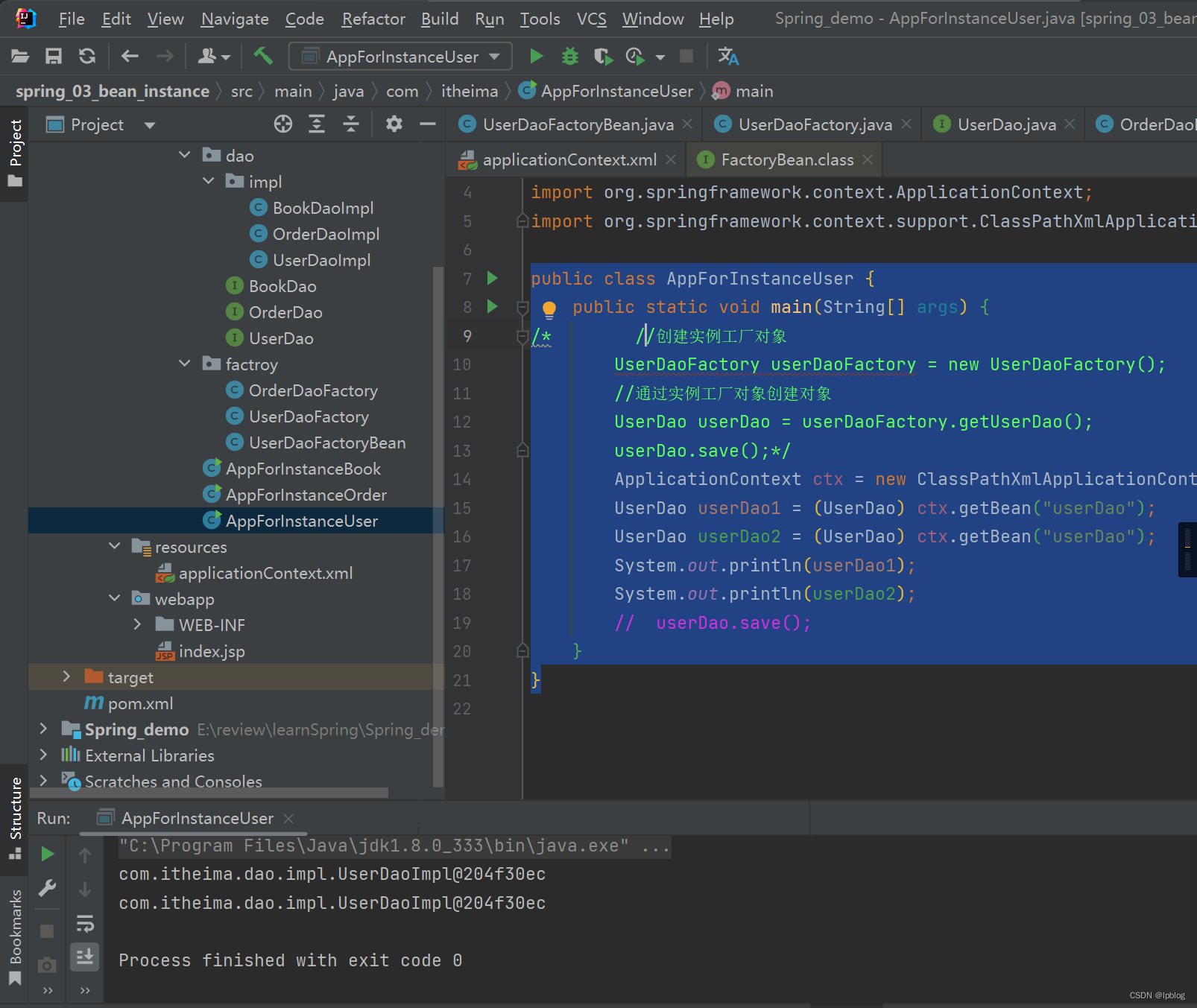
Task: Expand the target folder
Action: pos(66,676)
